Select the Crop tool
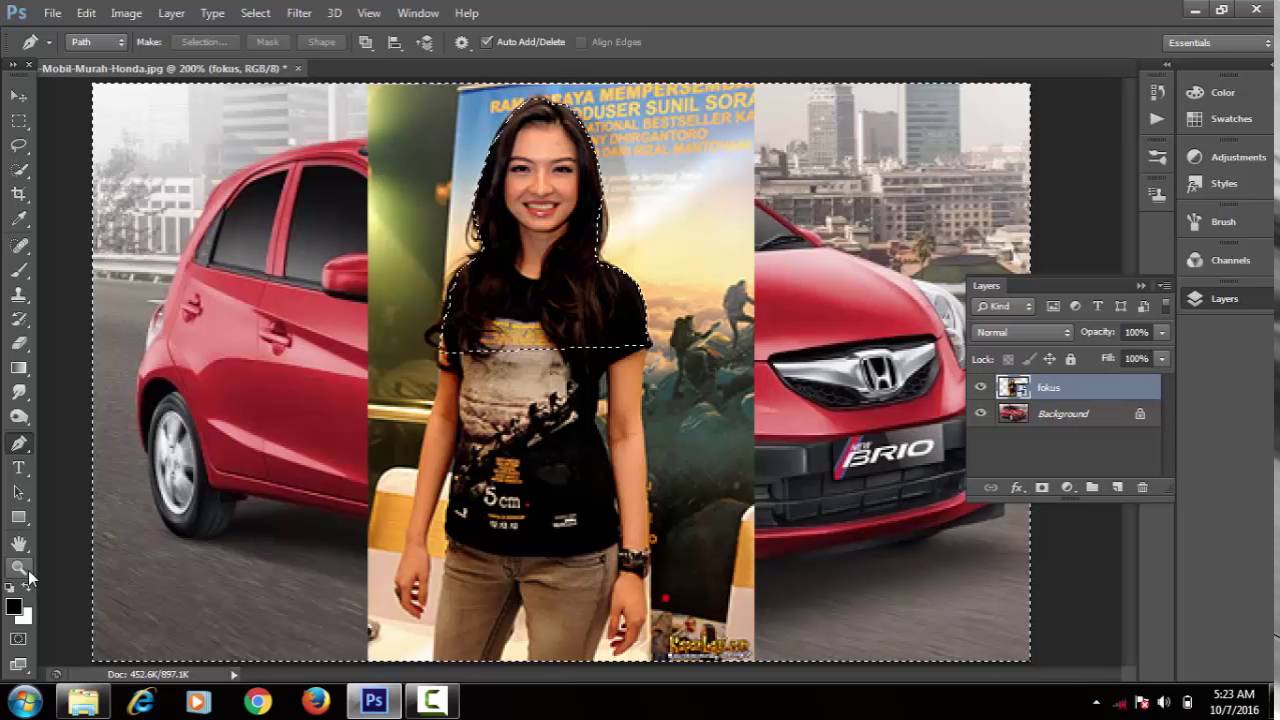This screenshot has height=720, width=1280. coord(19,195)
